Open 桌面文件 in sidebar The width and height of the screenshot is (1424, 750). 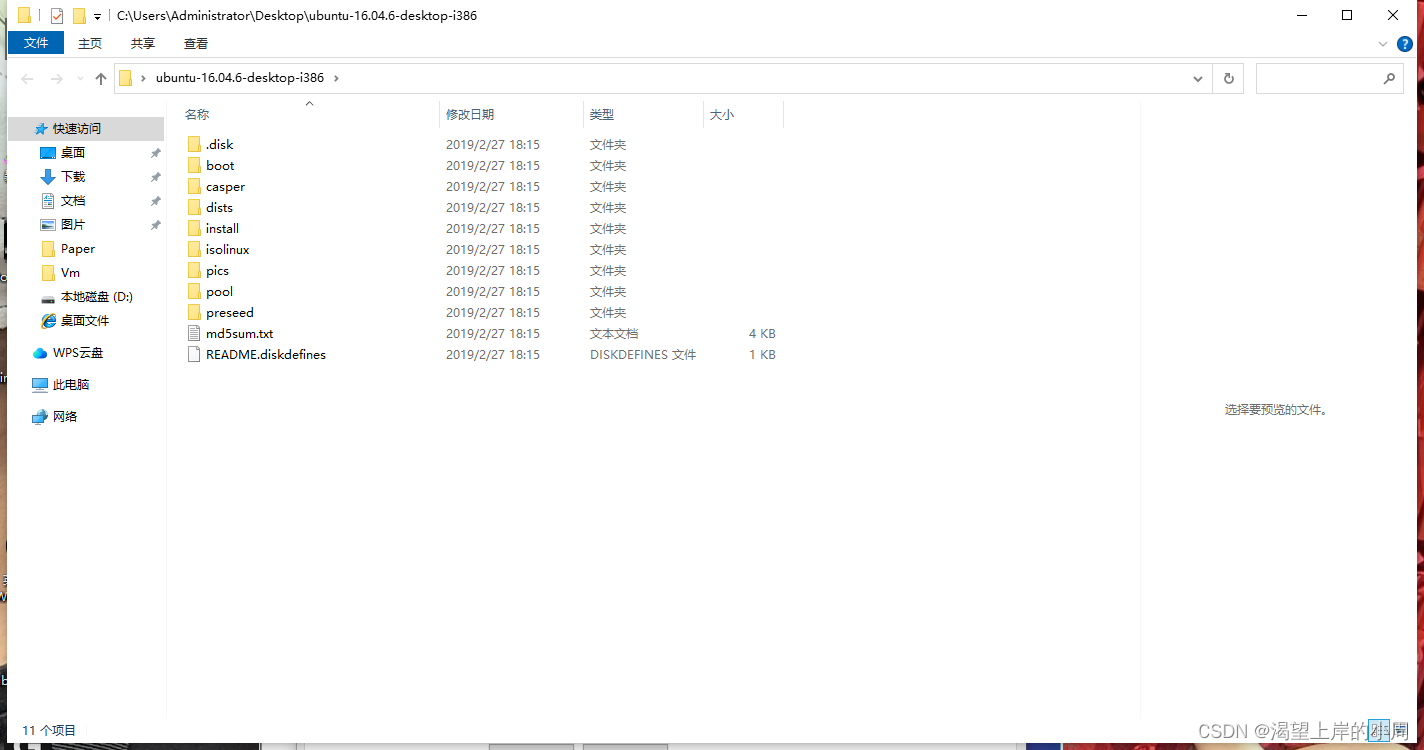click(x=86, y=320)
